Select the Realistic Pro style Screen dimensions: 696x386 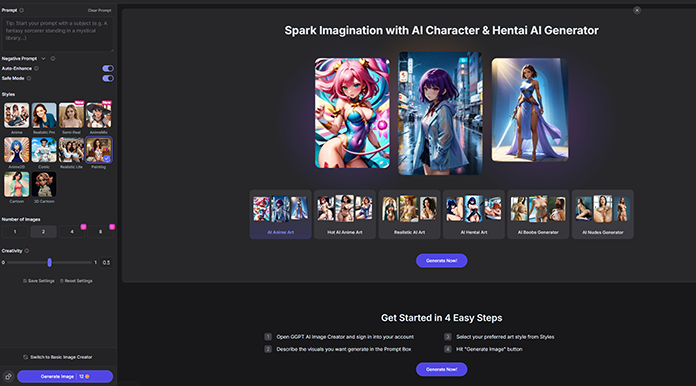(44, 115)
